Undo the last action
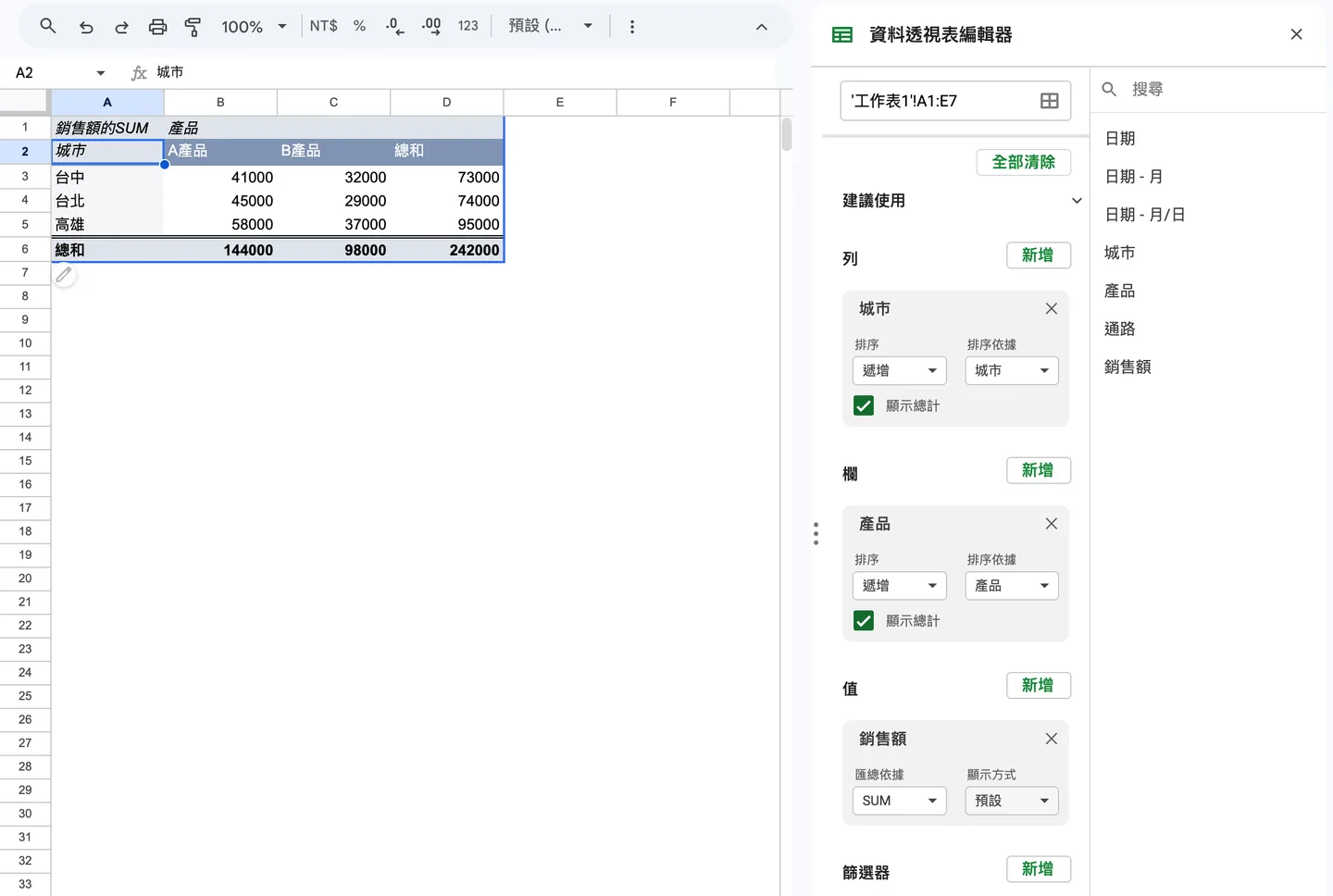The height and width of the screenshot is (896, 1333). [x=86, y=27]
